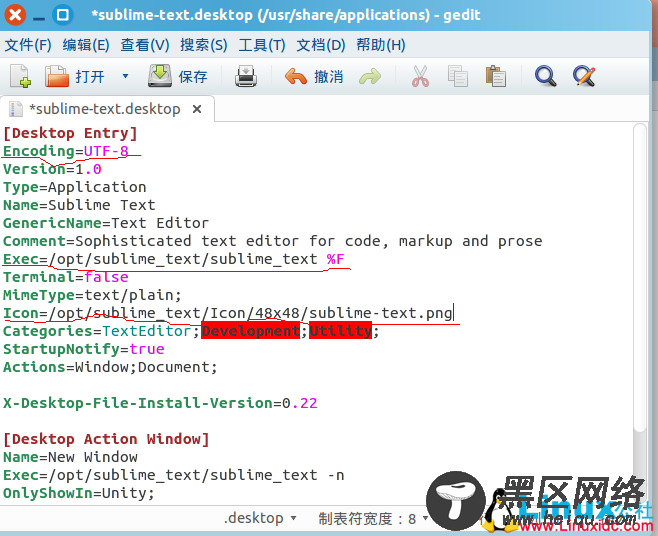The height and width of the screenshot is (536, 658).
Task: Click the Type=Application line
Action: tap(75, 187)
